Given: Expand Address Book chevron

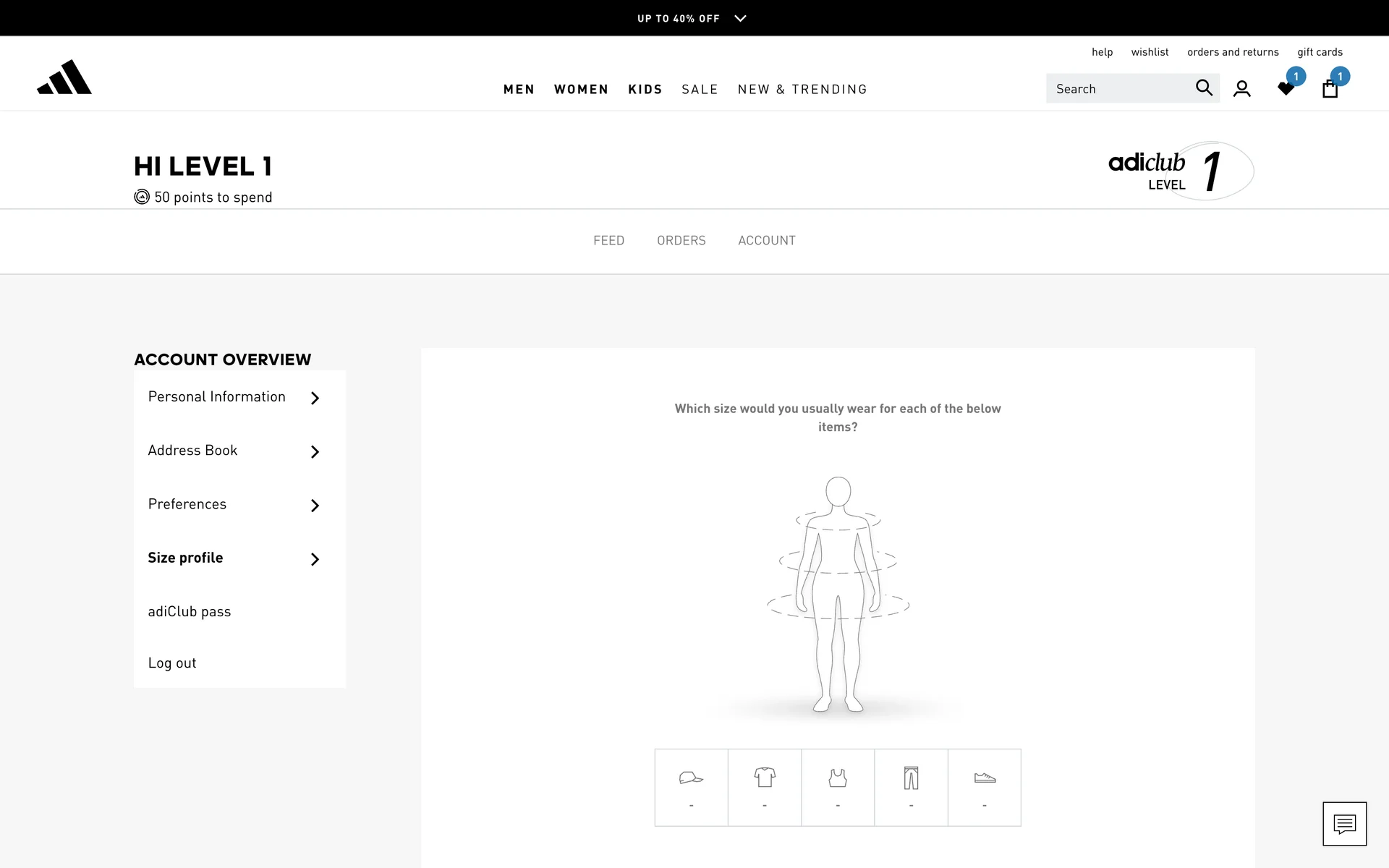Looking at the screenshot, I should click(315, 451).
